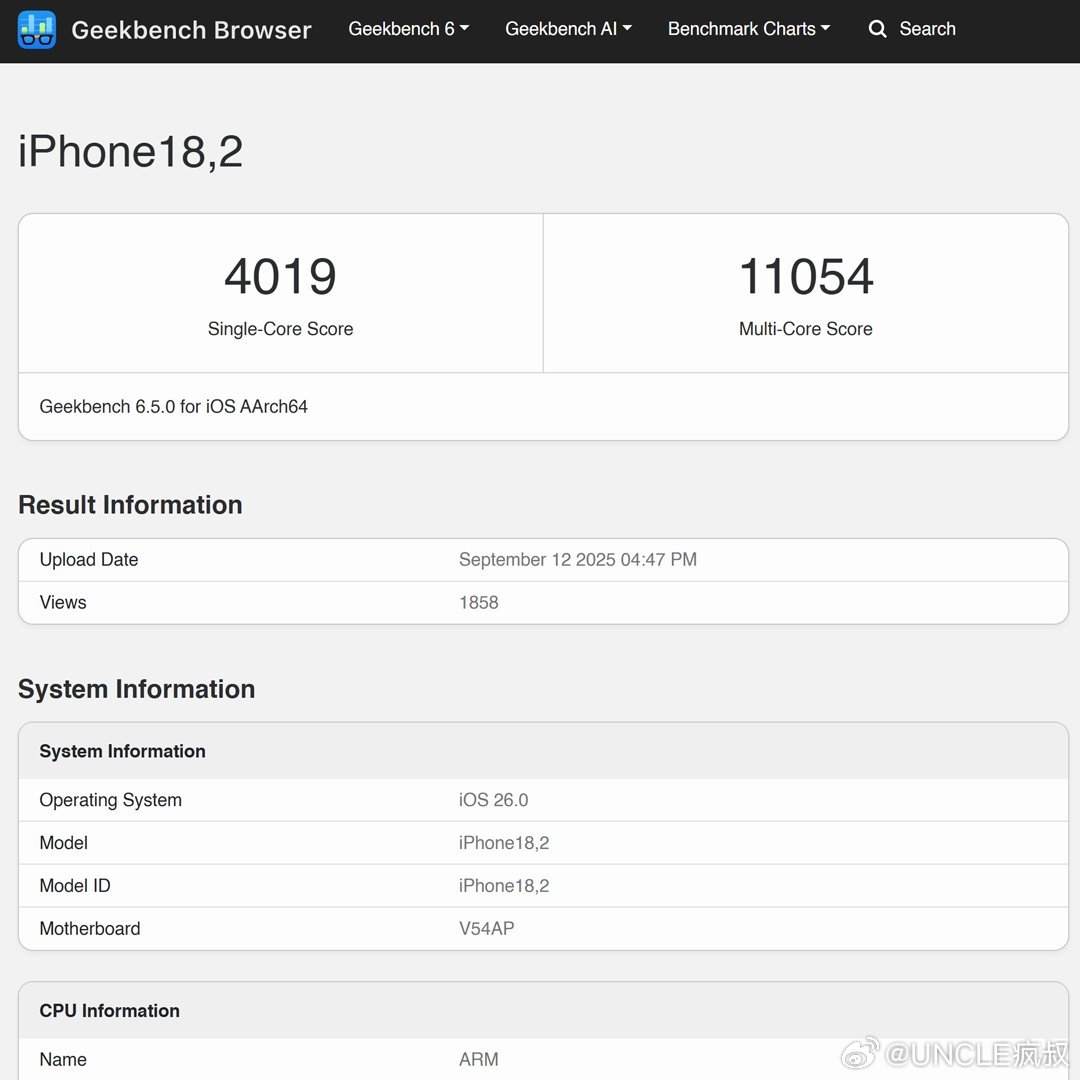Click the large System Information section heading

(x=136, y=689)
